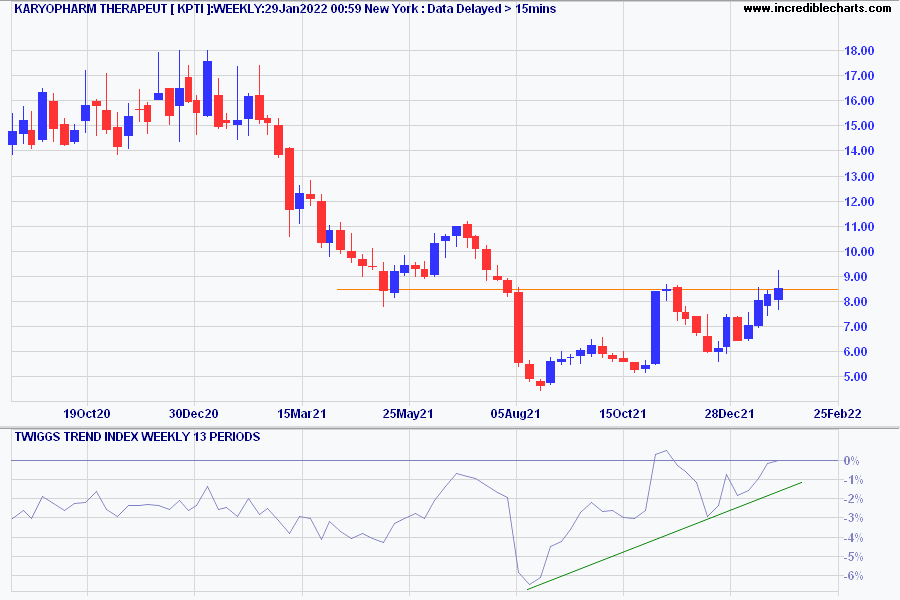900x600 pixels.
Task: Click the 18.00 price axis label
Action: [859, 51]
